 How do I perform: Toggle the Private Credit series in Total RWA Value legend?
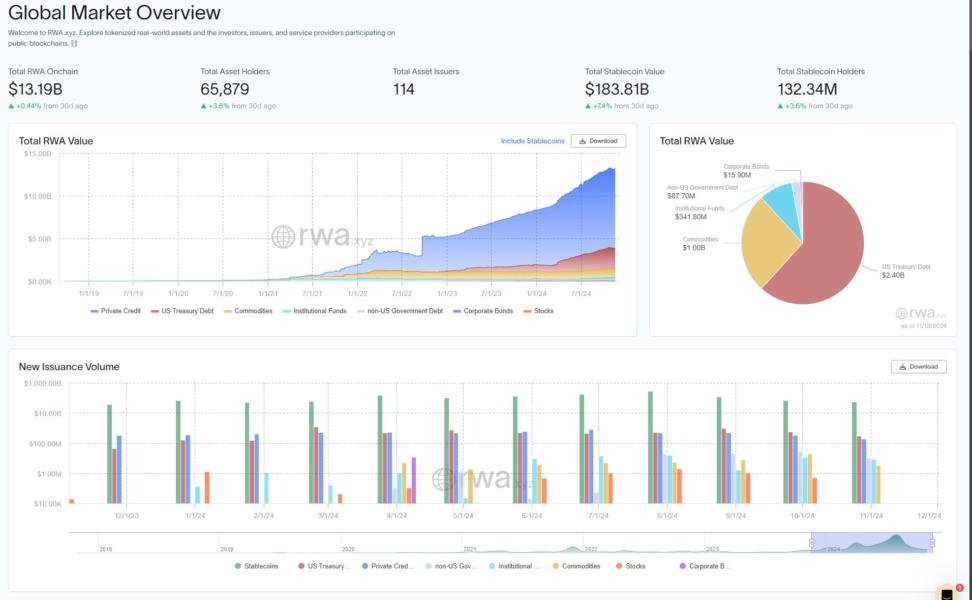point(113,311)
